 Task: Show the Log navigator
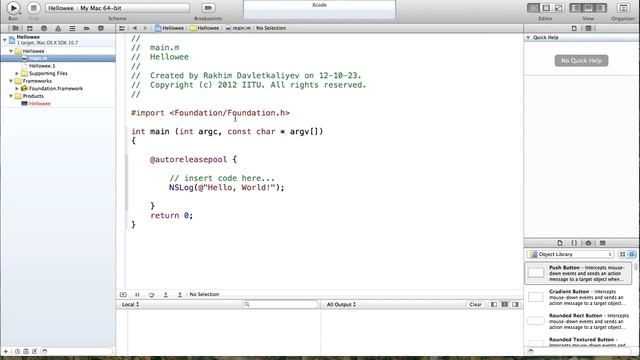(101, 28)
